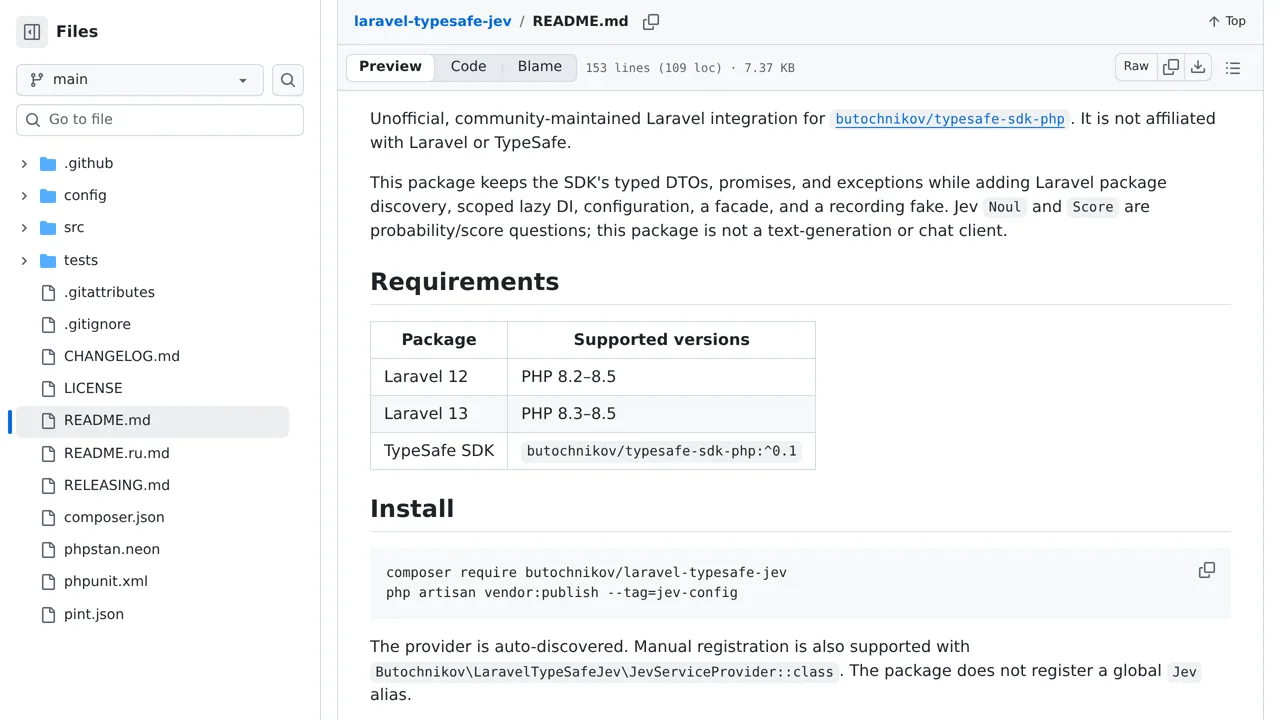
Task: Click the .github folder icon
Action: coord(48,164)
